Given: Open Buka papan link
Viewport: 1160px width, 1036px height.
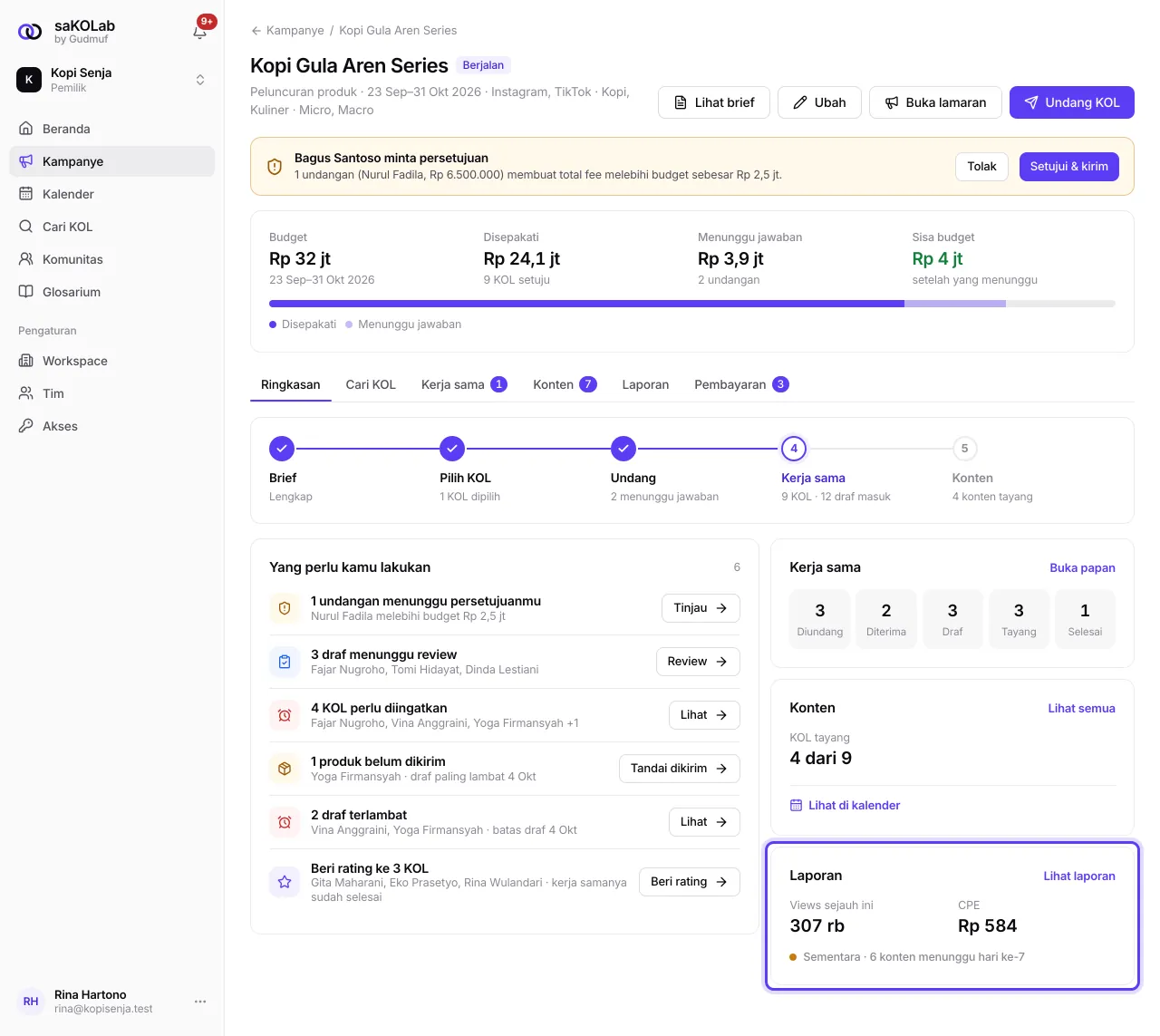Looking at the screenshot, I should coord(1082,568).
